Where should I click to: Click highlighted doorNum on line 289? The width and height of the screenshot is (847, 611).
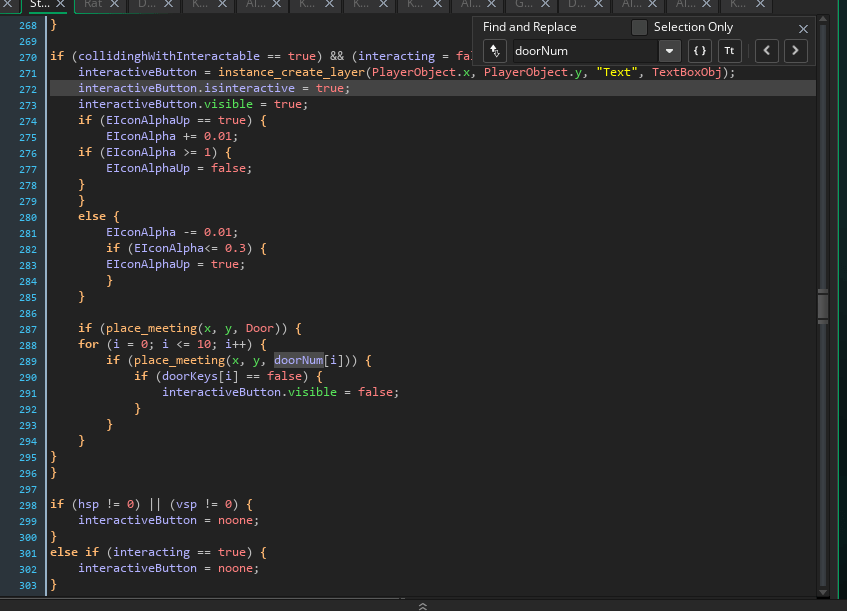pos(299,360)
